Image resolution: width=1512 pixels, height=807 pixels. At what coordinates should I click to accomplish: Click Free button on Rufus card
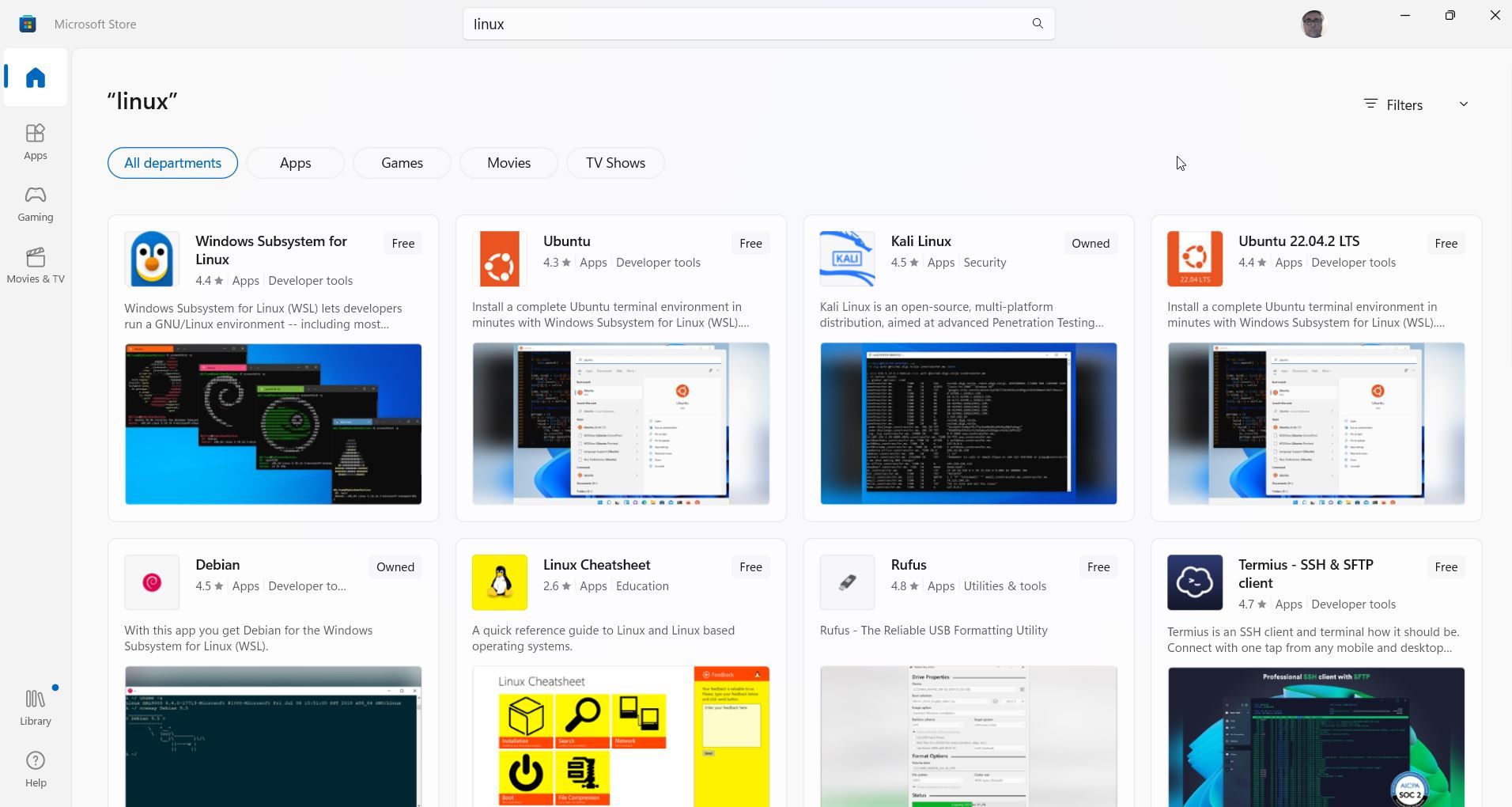point(1098,567)
